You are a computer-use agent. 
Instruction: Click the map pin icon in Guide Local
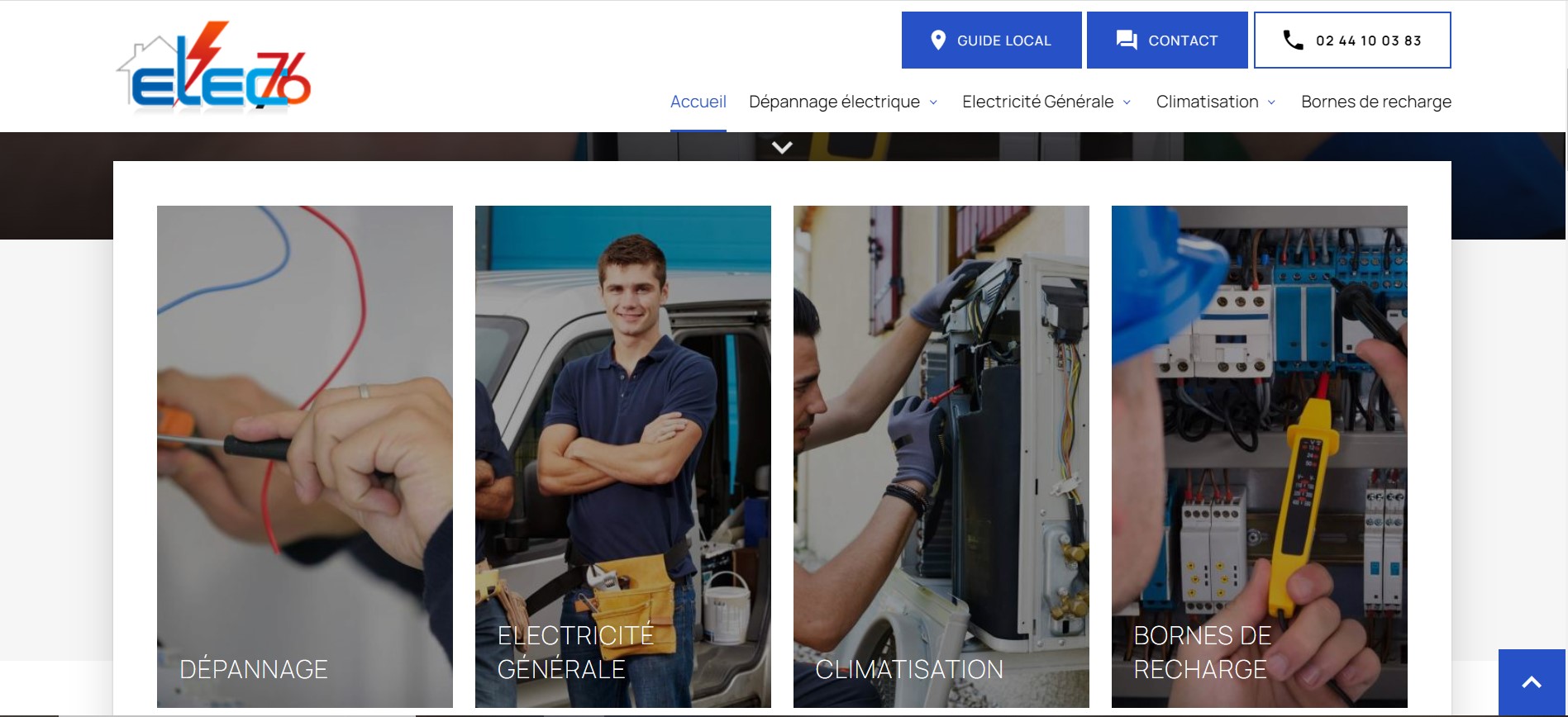[x=937, y=40]
